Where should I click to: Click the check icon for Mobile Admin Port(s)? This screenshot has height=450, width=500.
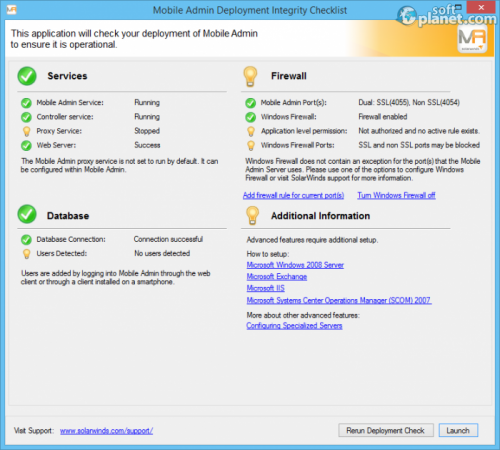coord(251,103)
